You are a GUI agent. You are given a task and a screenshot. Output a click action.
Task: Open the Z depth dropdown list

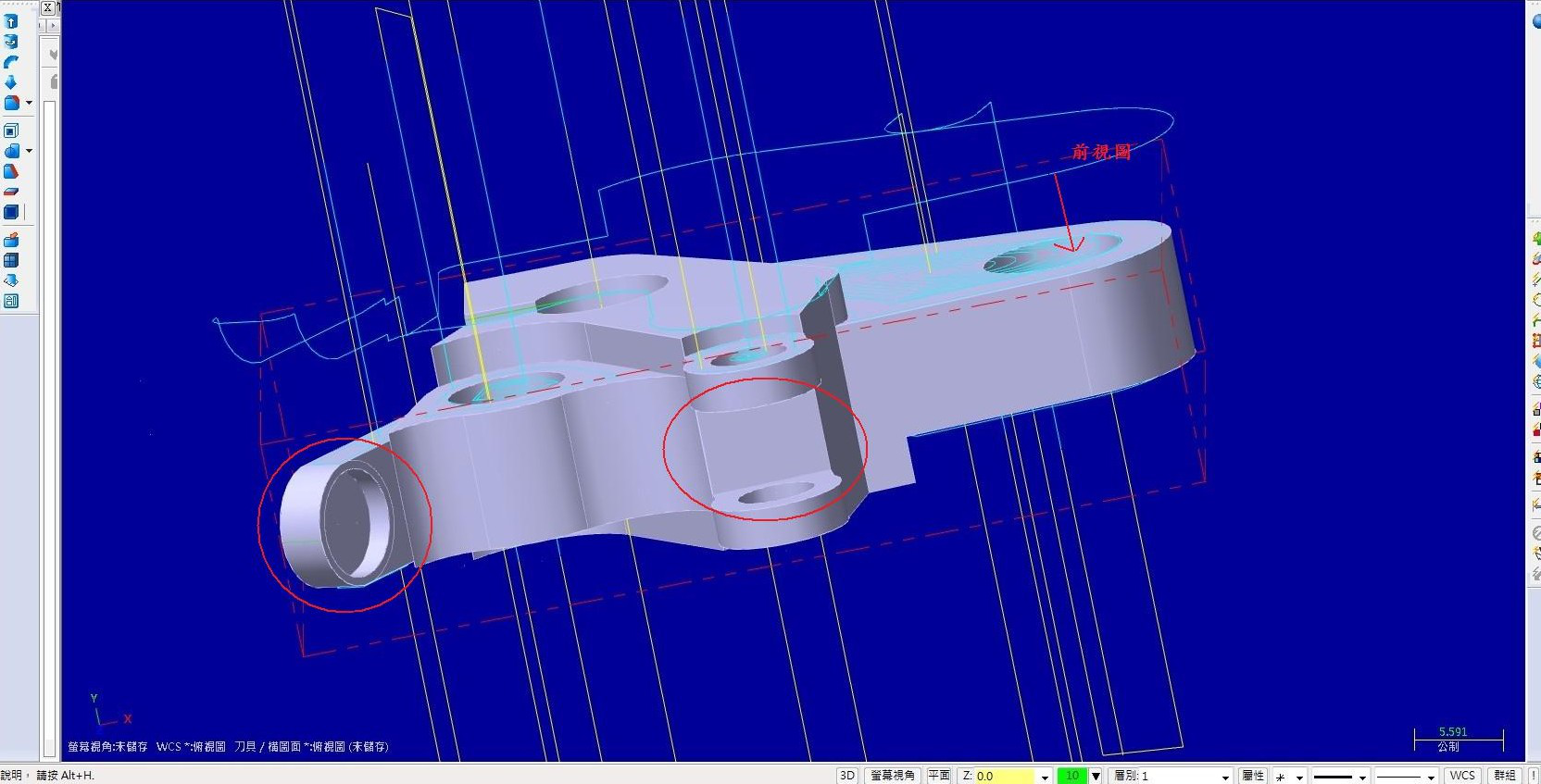click(x=1045, y=777)
